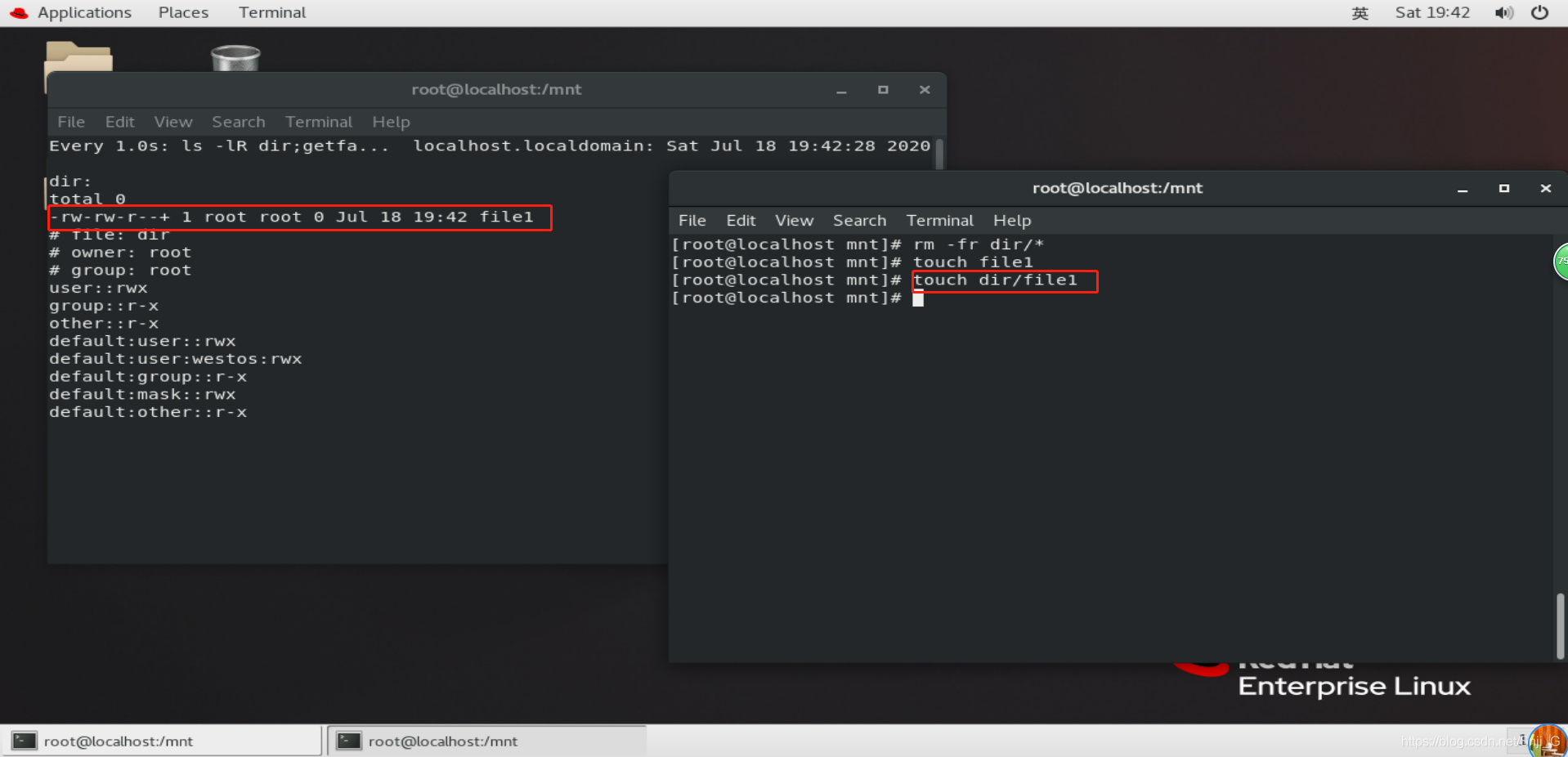This screenshot has width=1568, height=757.
Task: Click the power icon in top bar
Action: pyautogui.click(x=1539, y=12)
